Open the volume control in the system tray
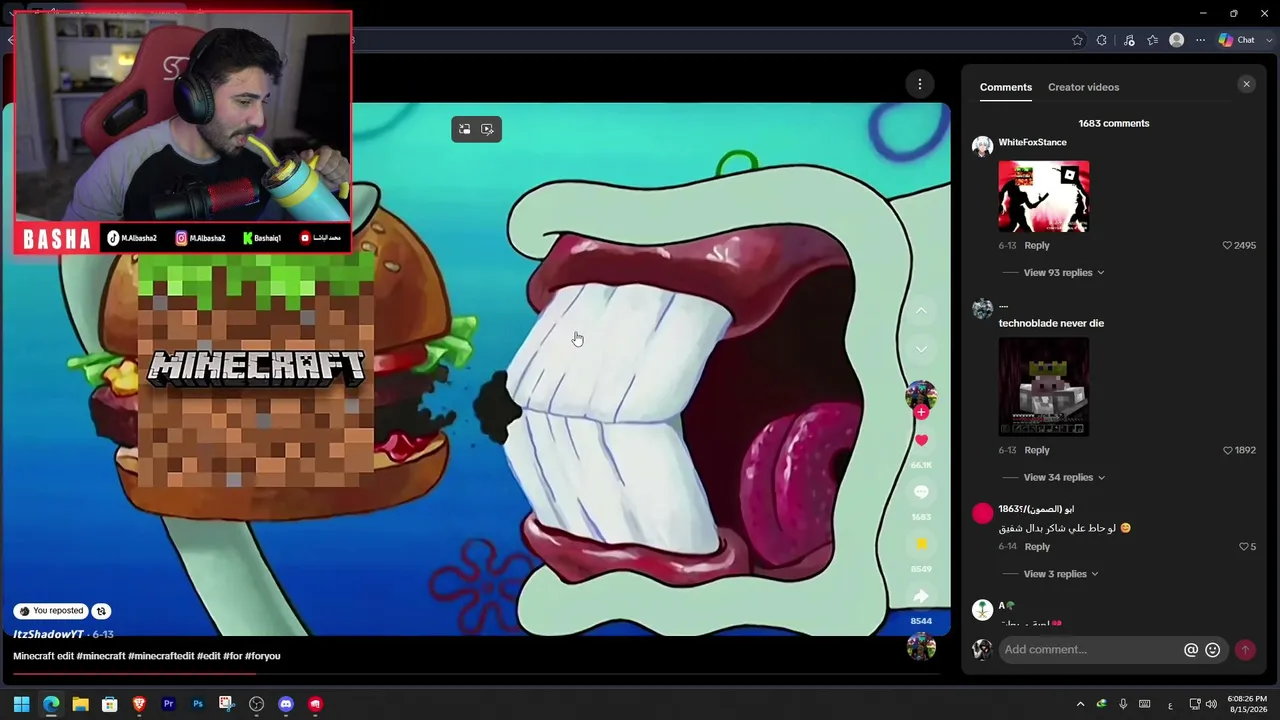The width and height of the screenshot is (1280, 720). (x=1212, y=704)
